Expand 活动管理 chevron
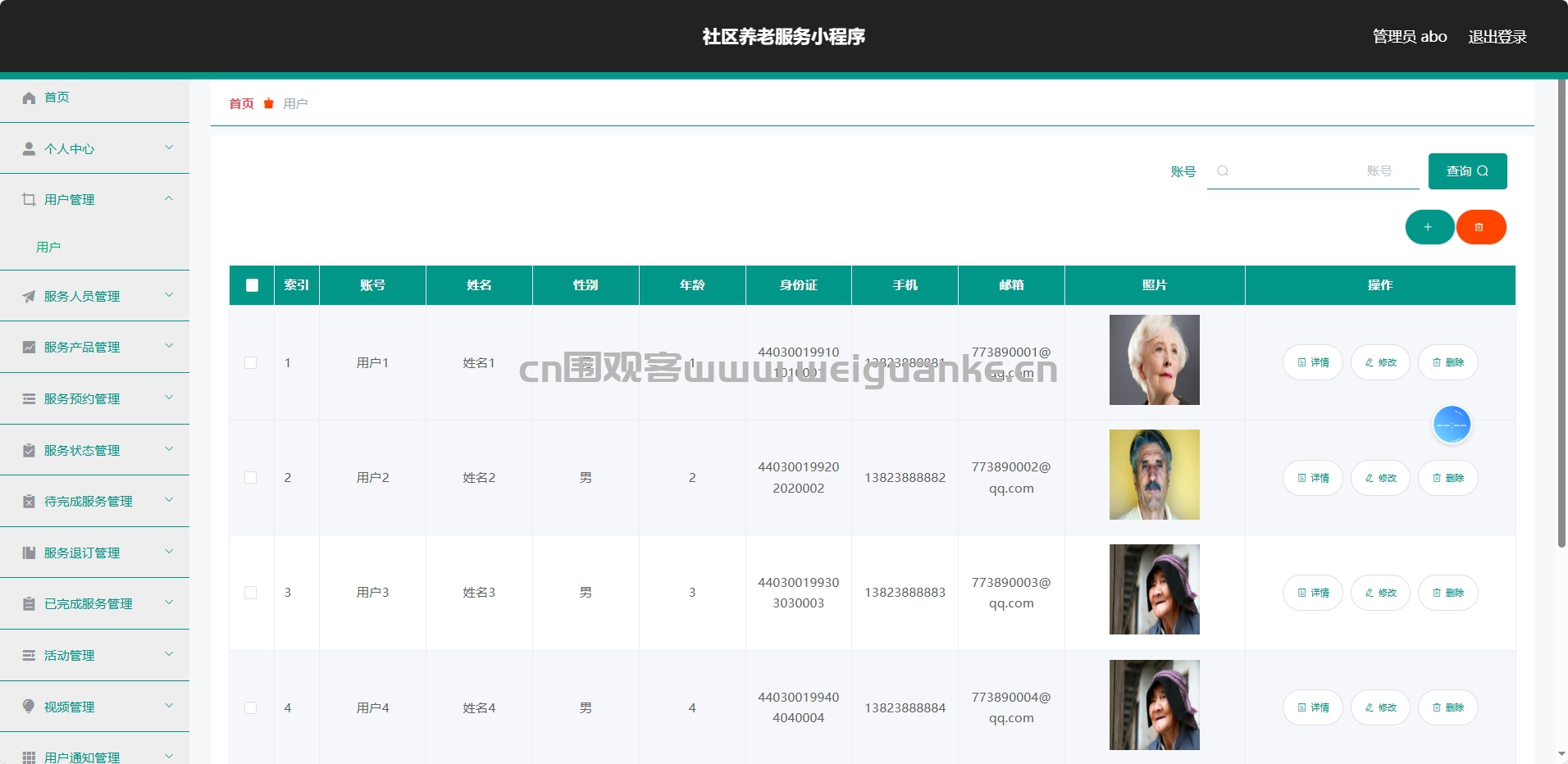 coord(169,654)
